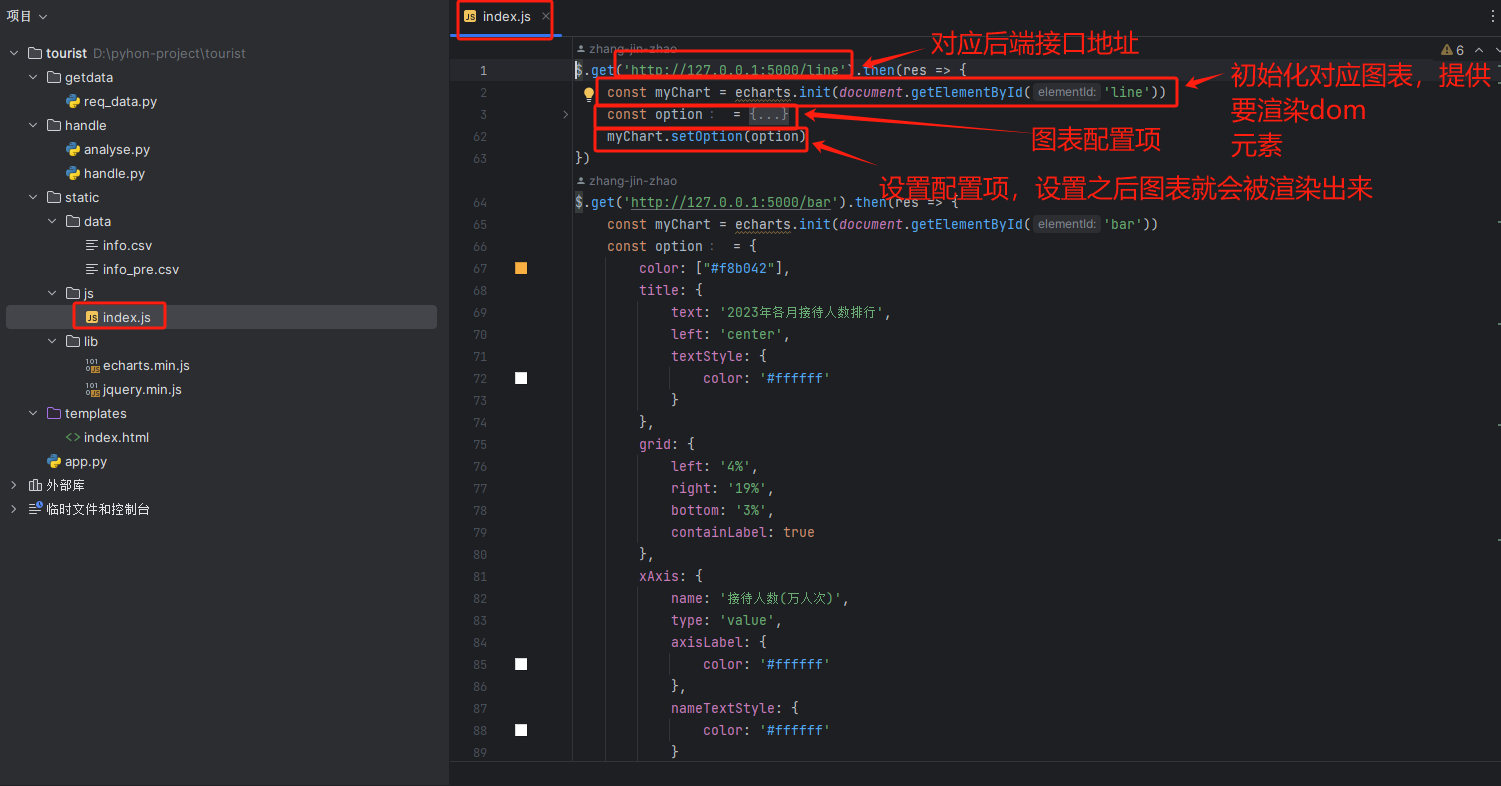Click the editor scrollbar on the right edge
The width and height of the screenshot is (1501, 786).
pyautogui.click(x=1497, y=400)
